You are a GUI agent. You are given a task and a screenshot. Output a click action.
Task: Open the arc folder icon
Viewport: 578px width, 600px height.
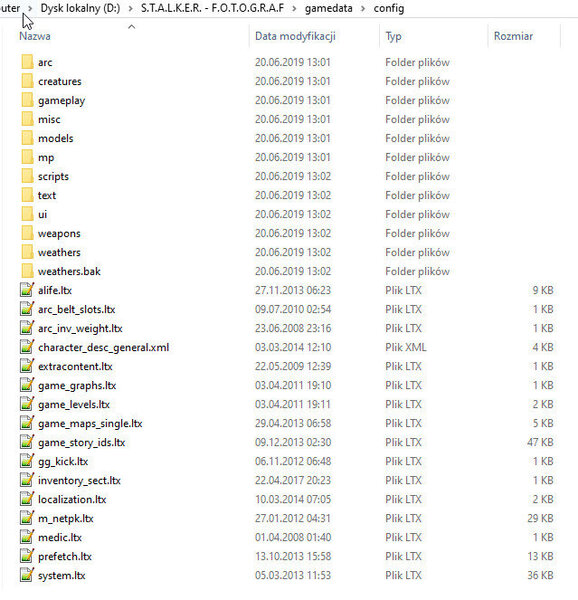click(27, 62)
